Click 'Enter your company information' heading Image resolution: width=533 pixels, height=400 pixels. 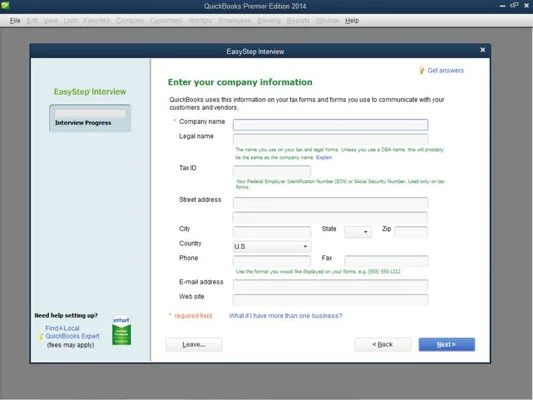pos(240,82)
